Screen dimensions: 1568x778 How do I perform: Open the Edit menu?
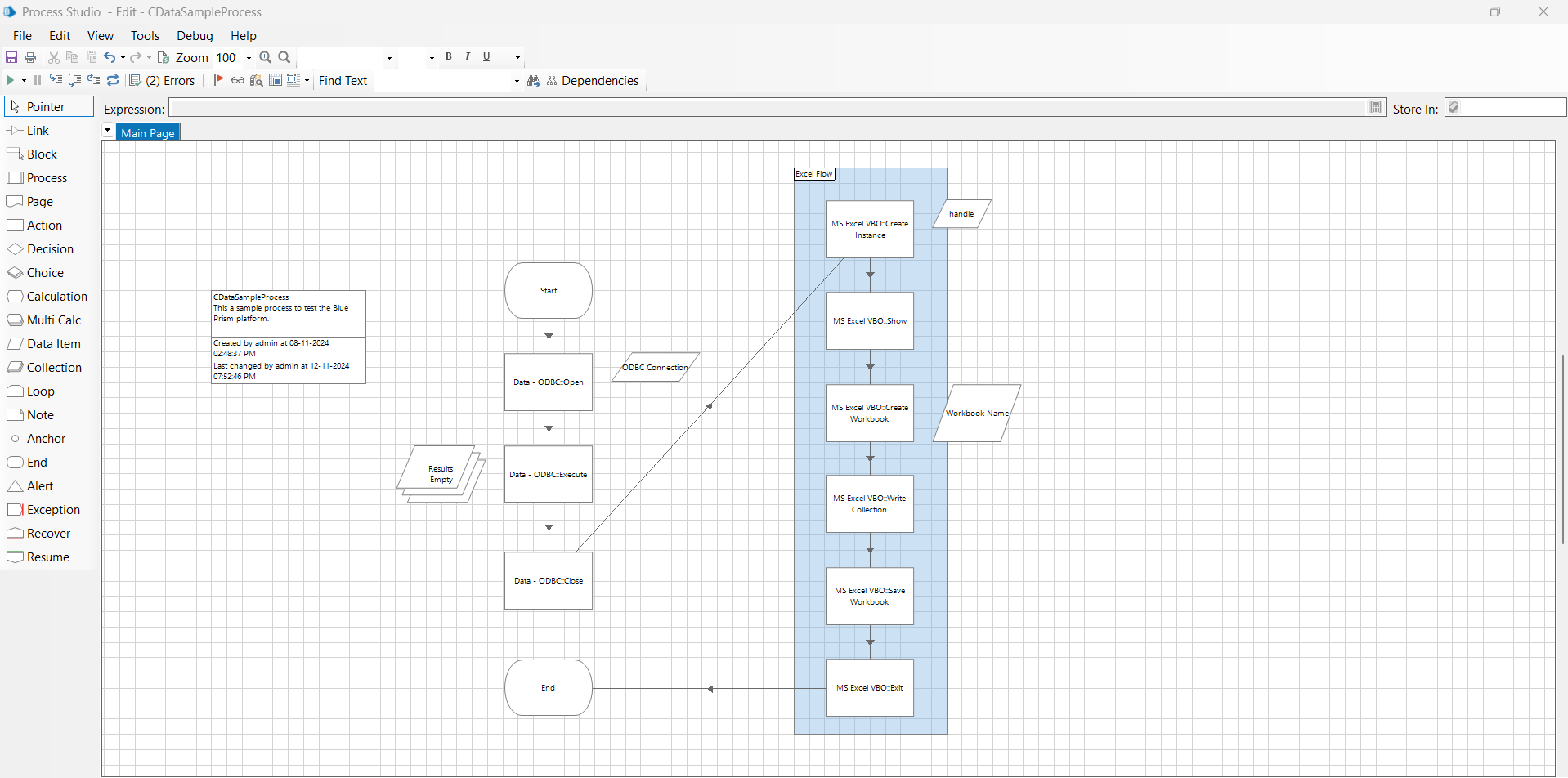[60, 36]
